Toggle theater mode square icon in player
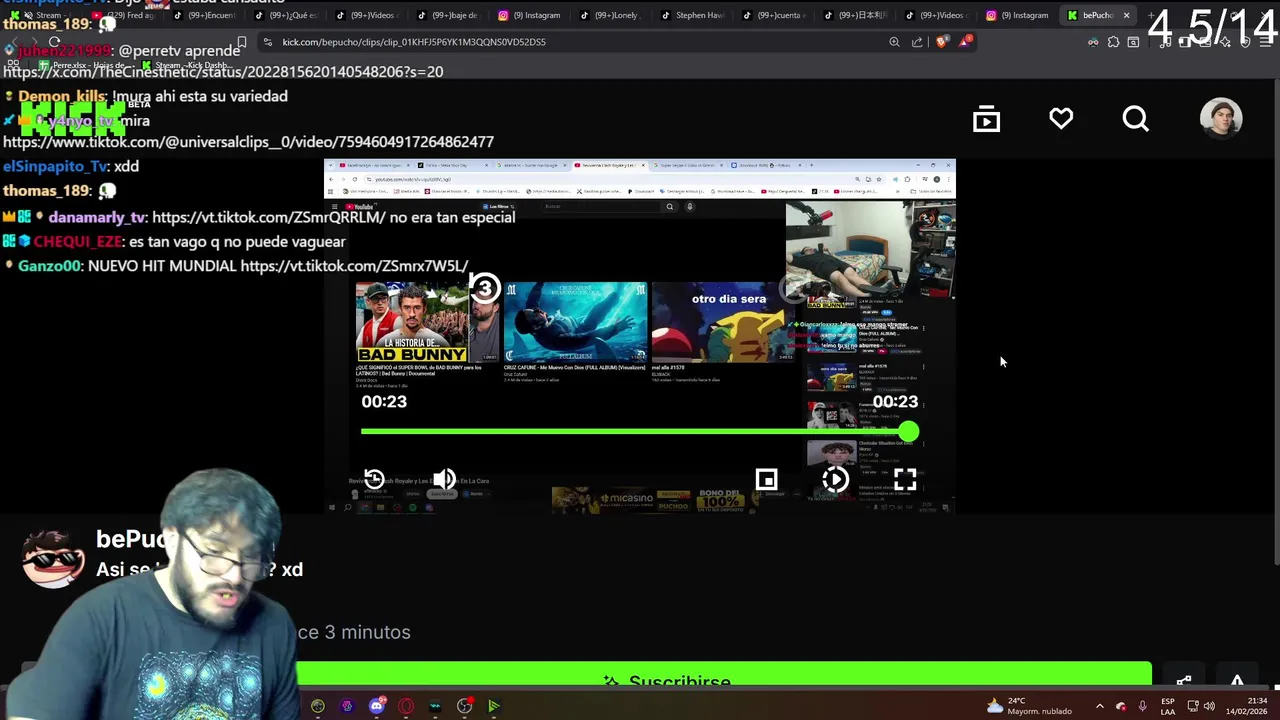The height and width of the screenshot is (720, 1280). 766,479
